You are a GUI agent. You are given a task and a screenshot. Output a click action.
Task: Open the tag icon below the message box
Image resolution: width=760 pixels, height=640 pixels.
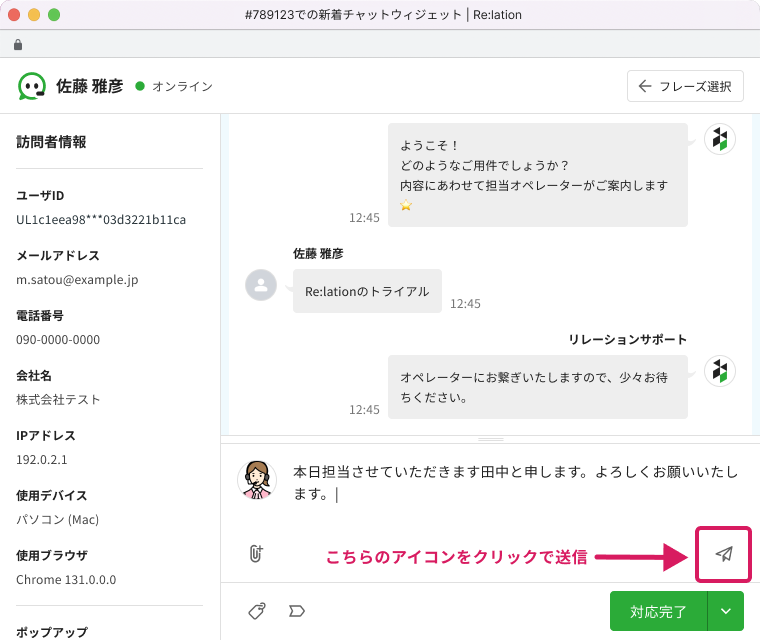point(256,610)
